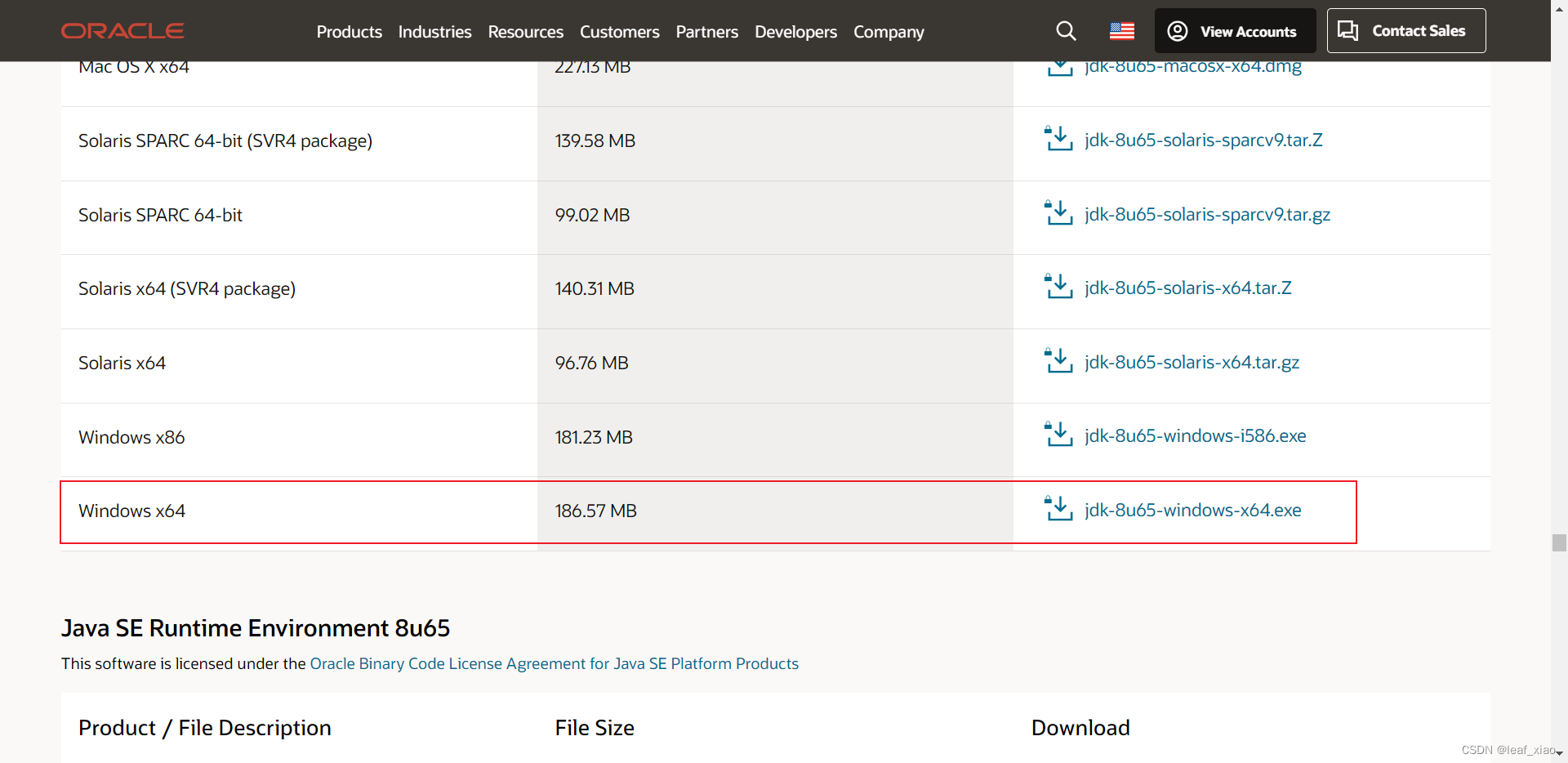Screen dimensions: 1568x763
Task: Select 'Solaris x64 (SVR4 package)' text
Action: coord(186,288)
